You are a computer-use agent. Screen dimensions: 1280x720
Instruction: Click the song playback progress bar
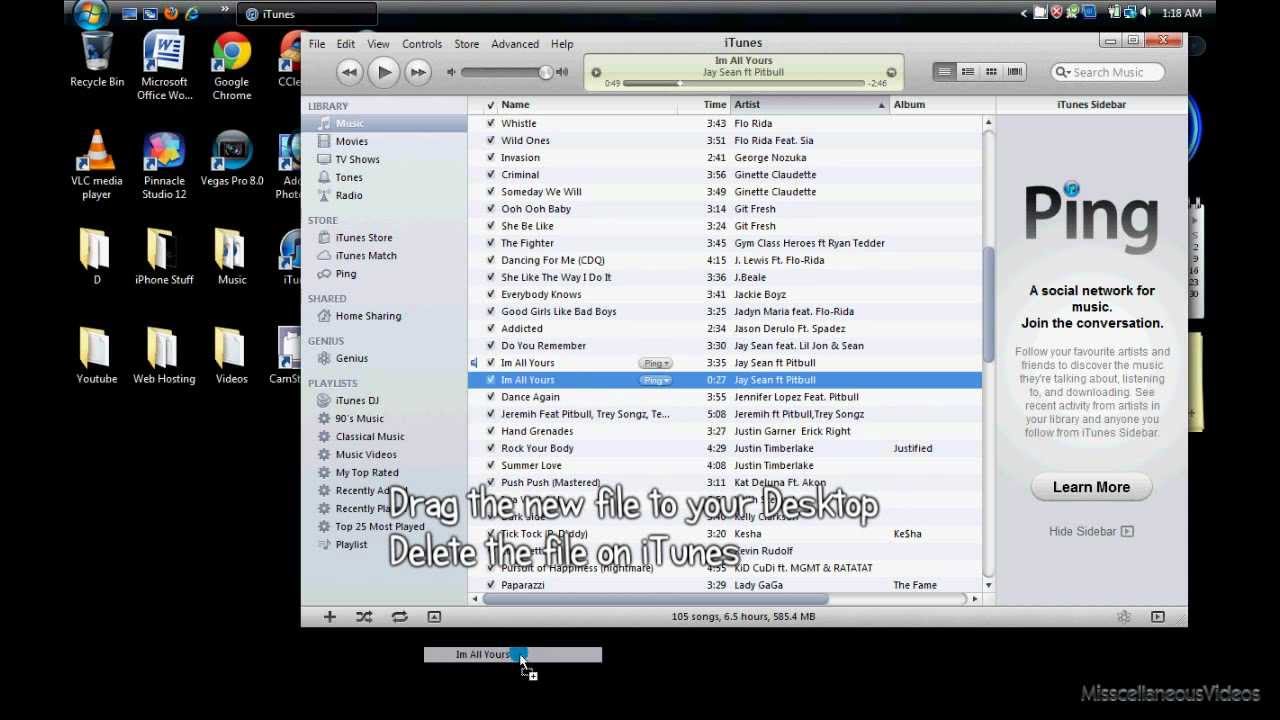pyautogui.click(x=744, y=84)
